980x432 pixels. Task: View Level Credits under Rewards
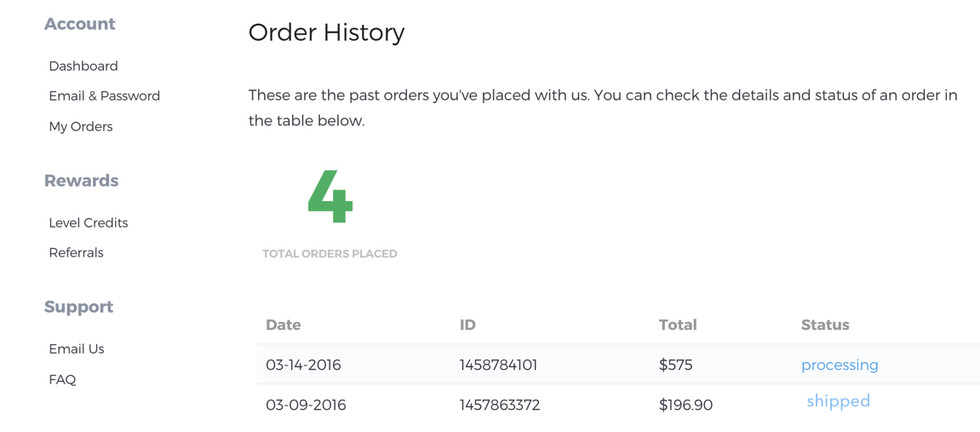[x=88, y=223]
